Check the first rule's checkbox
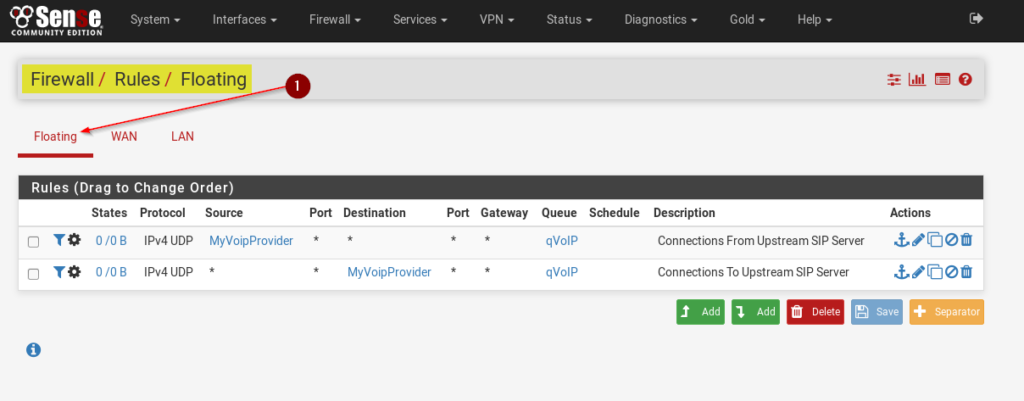 pyautogui.click(x=34, y=242)
